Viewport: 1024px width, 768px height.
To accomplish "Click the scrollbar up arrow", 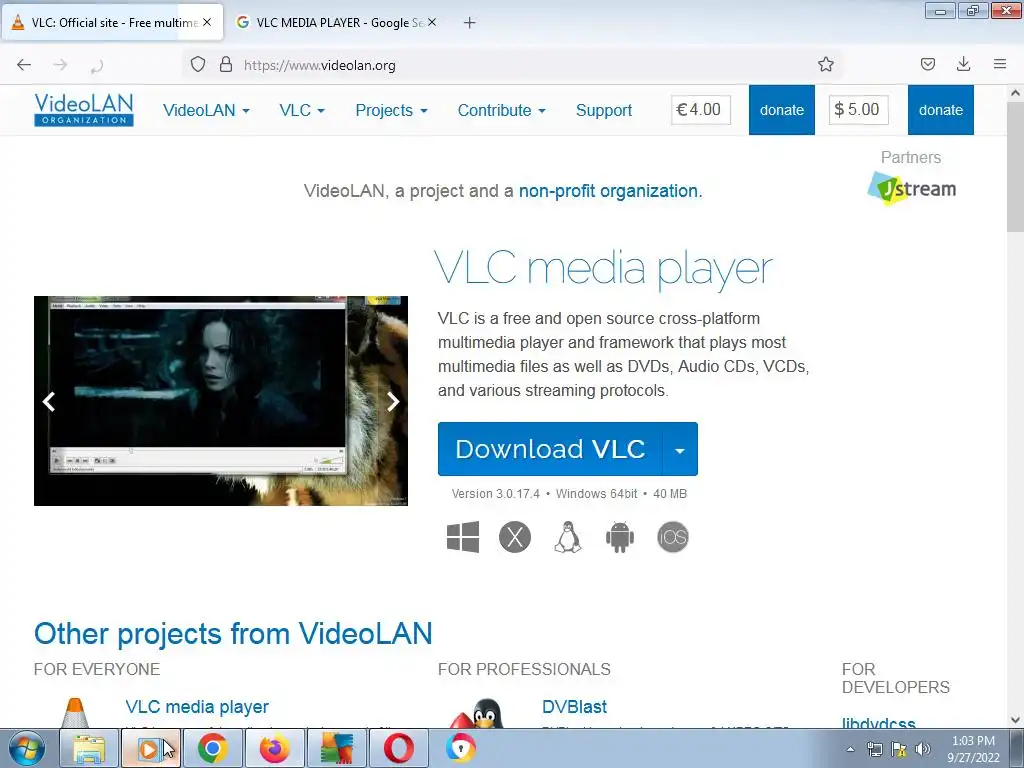I will pyautogui.click(x=1015, y=93).
